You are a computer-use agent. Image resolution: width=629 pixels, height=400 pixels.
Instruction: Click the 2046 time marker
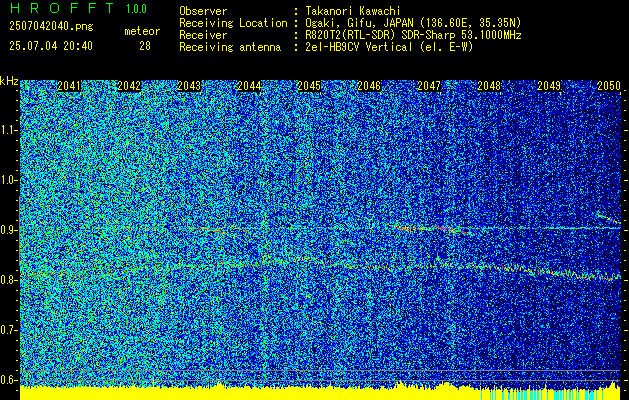369,86
